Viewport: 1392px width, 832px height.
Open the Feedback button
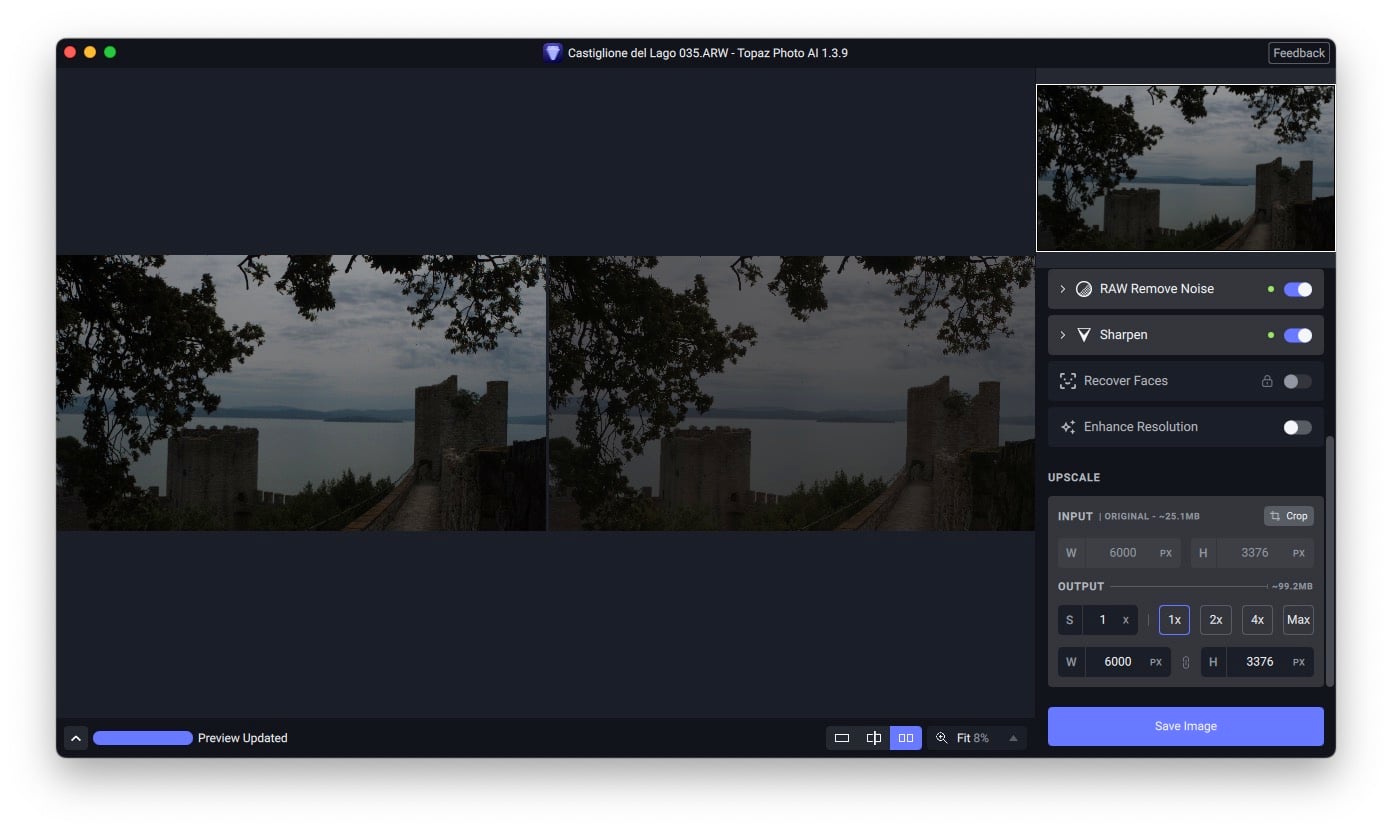coord(1299,53)
